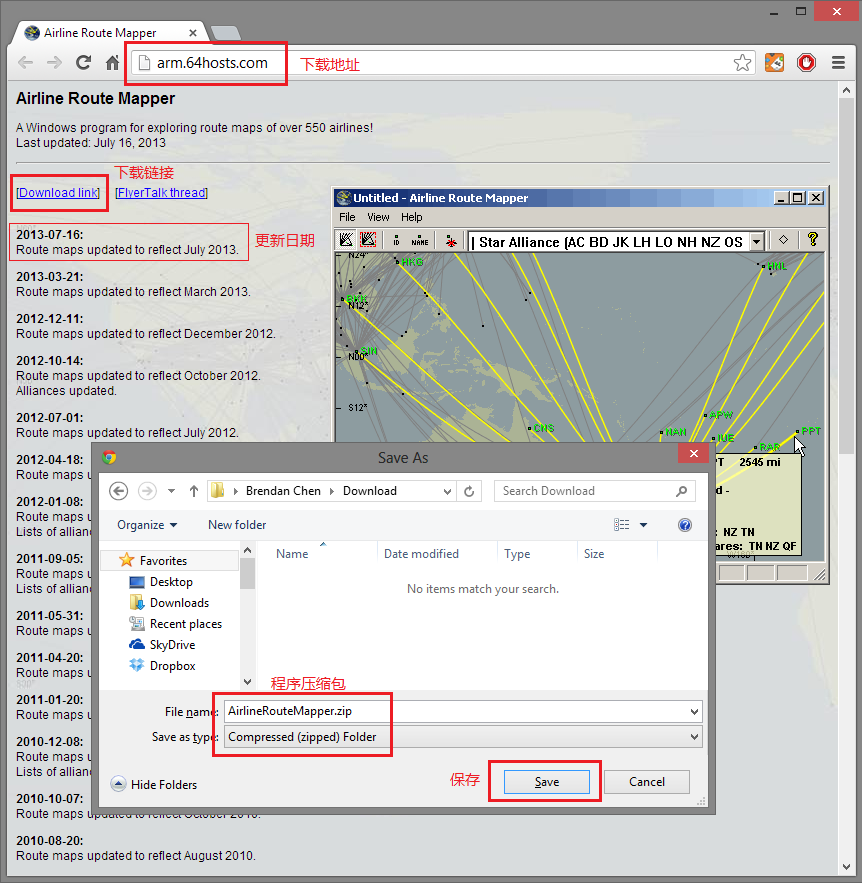Change the view layout icon
The height and width of the screenshot is (883, 862).
pyautogui.click(x=622, y=525)
